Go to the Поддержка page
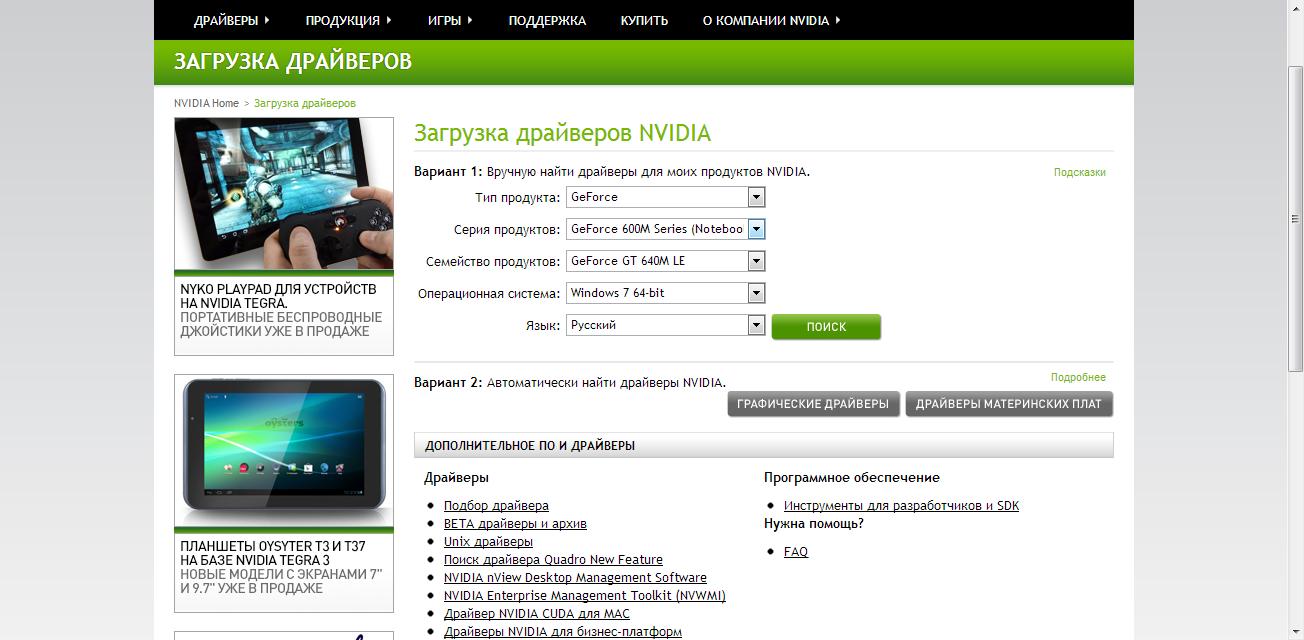Screen dimensions: 1304x640 547,20
